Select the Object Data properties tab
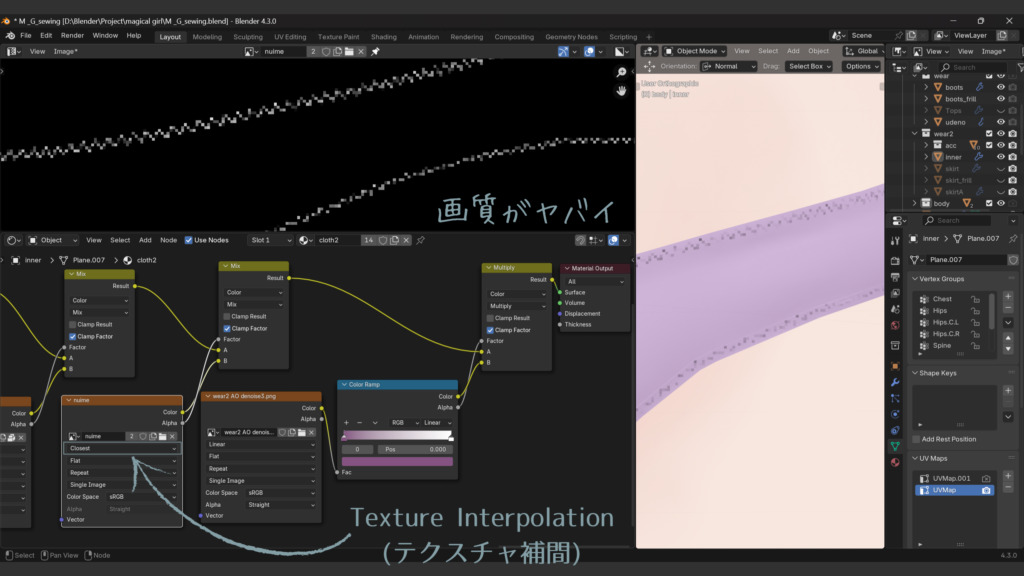Image resolution: width=1024 pixels, height=576 pixels. 895,446
